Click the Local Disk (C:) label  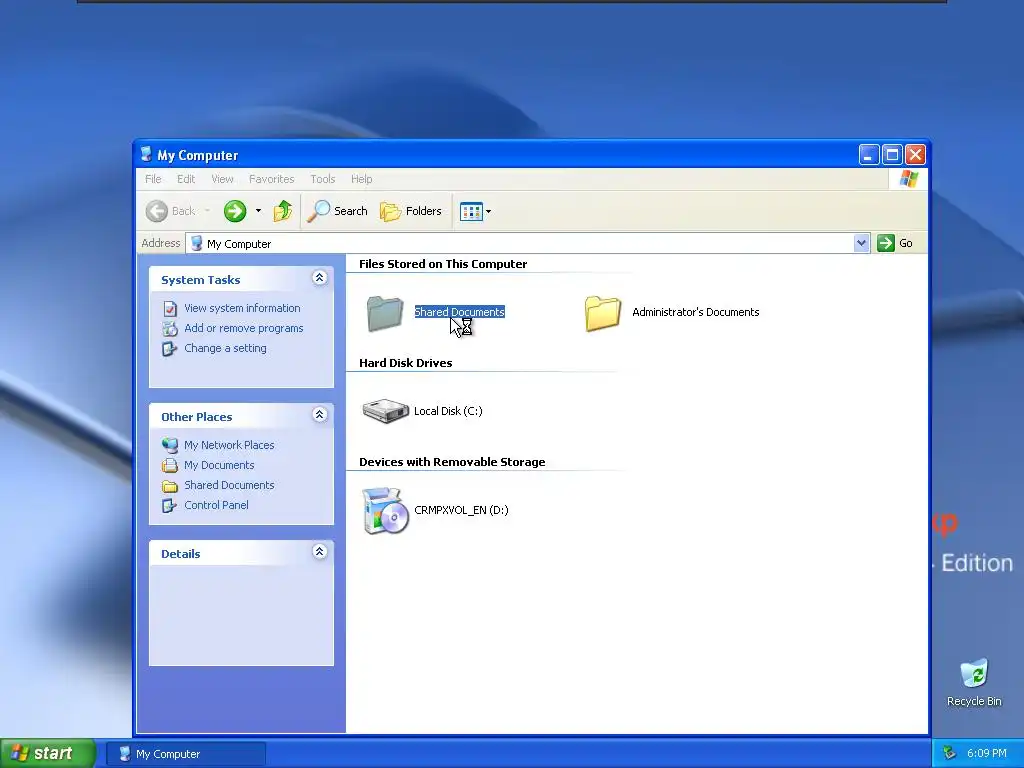[x=448, y=411]
